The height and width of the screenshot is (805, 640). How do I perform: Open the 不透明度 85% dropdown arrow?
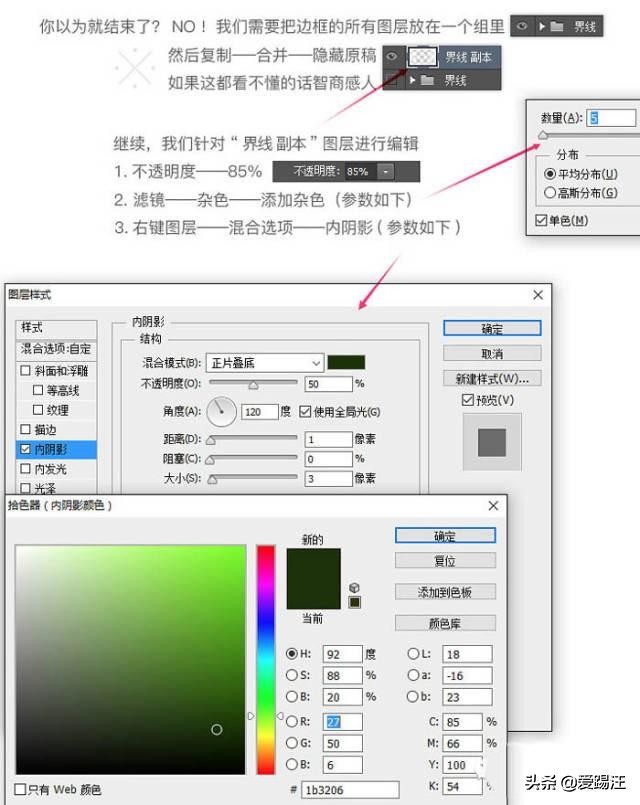point(385,171)
